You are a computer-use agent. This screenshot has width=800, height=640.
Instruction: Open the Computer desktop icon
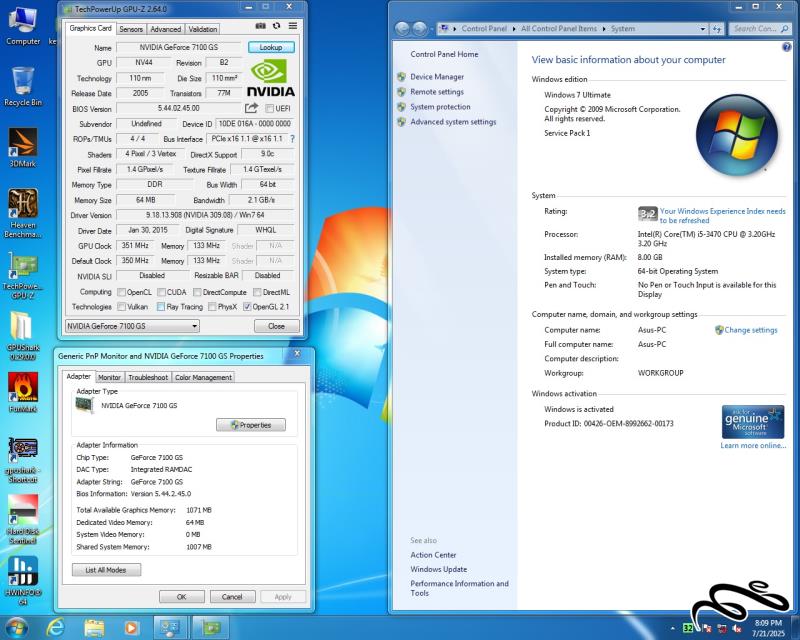[22, 27]
